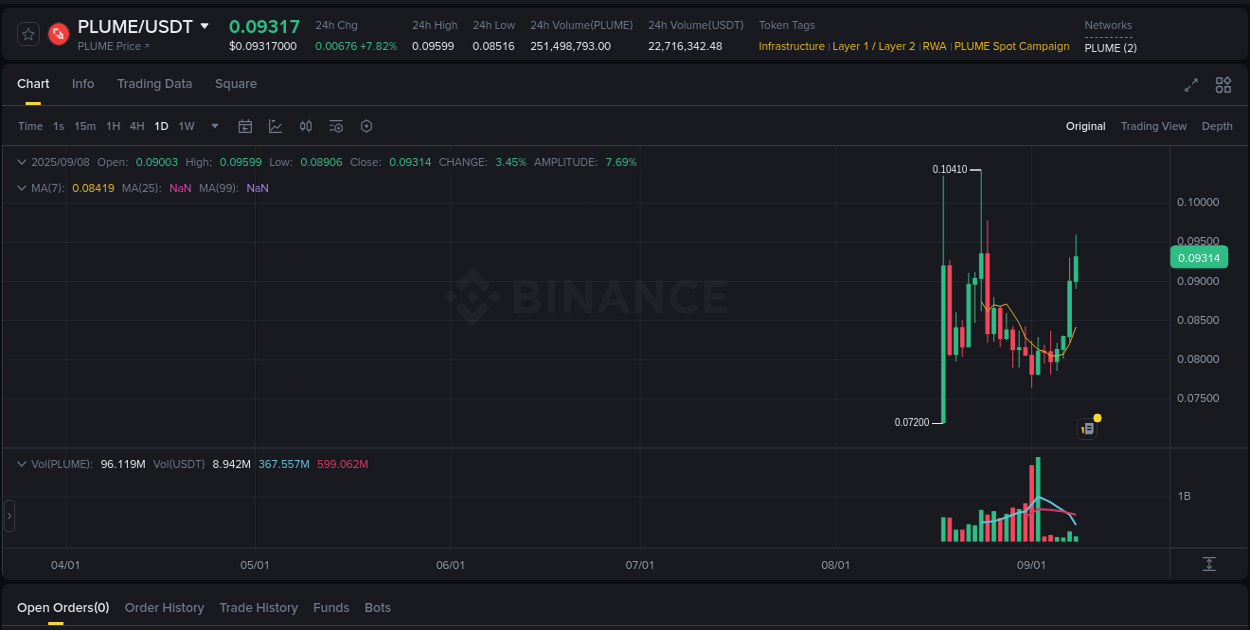Open the order flow markers icon
Screen dimensions: 1250x630
coord(305,126)
